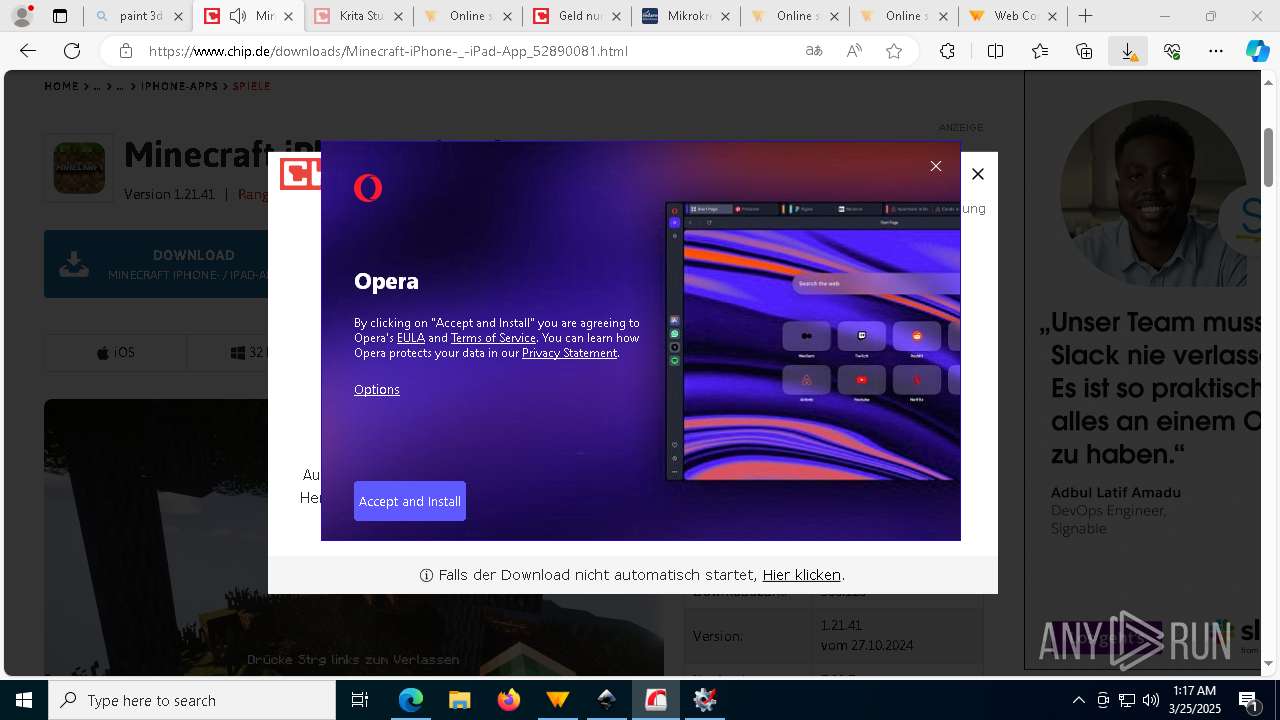The width and height of the screenshot is (1280, 720).
Task: Open the Privacy Statement link
Action: (x=569, y=353)
